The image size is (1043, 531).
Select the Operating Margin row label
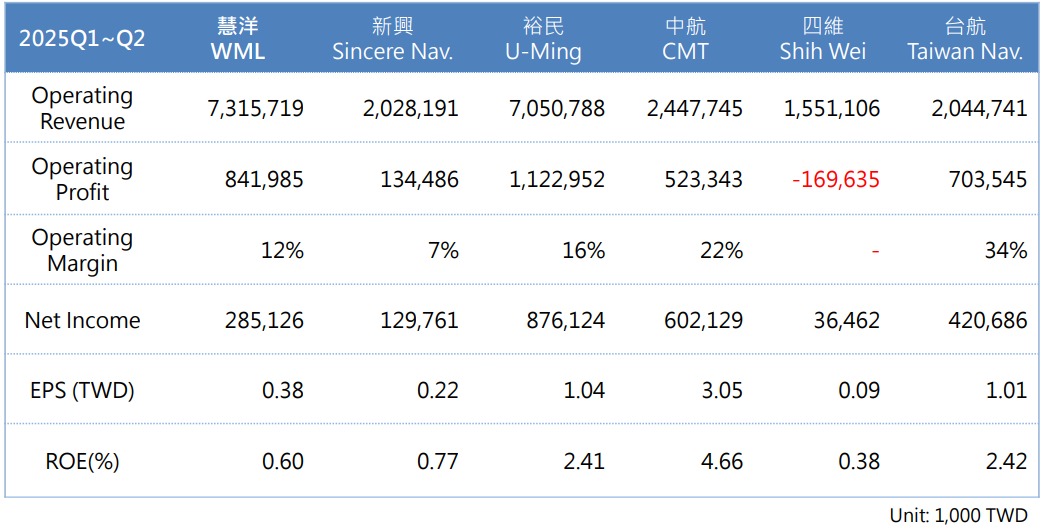pos(82,250)
